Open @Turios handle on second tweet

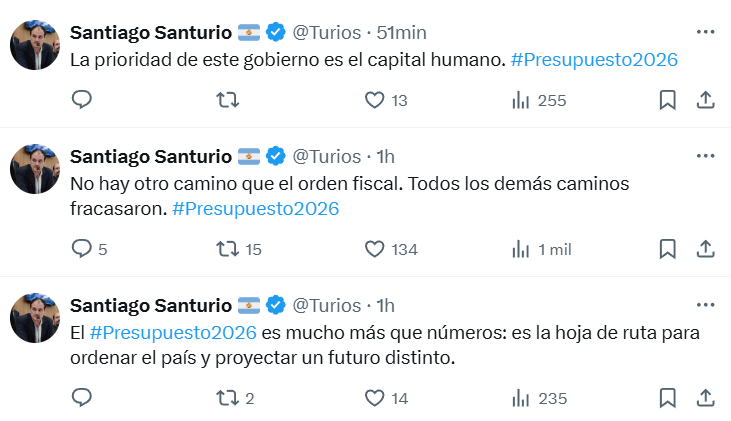pyautogui.click(x=326, y=156)
